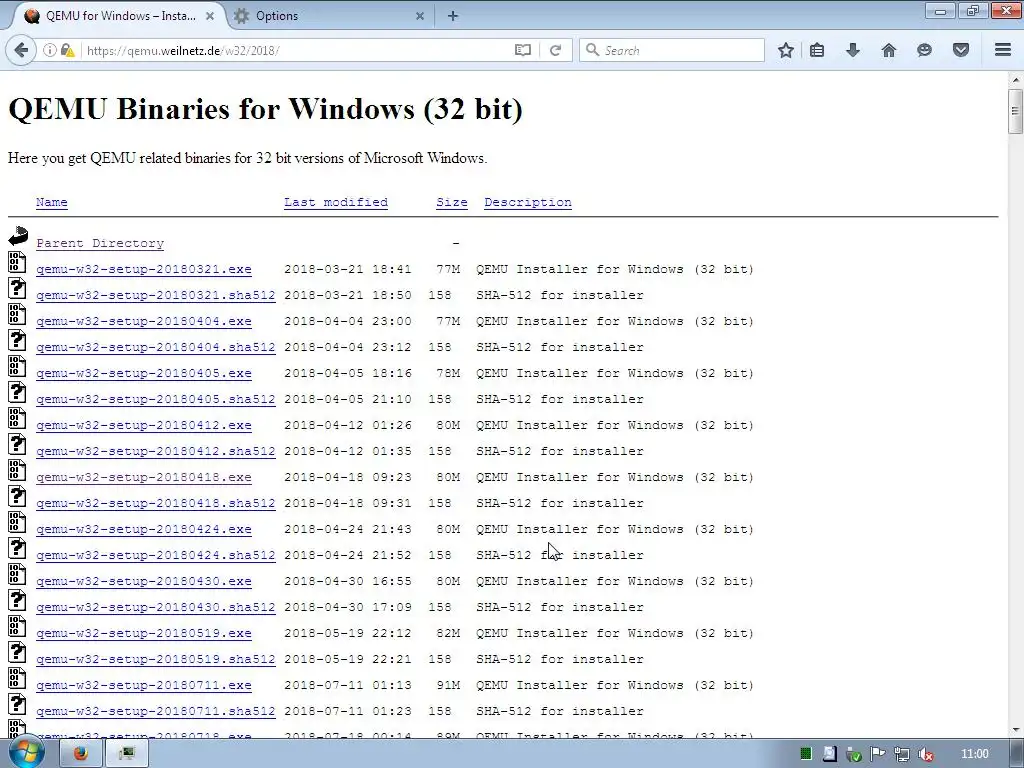Click network status tray icon
The width and height of the screenshot is (1024, 768).
(x=902, y=754)
